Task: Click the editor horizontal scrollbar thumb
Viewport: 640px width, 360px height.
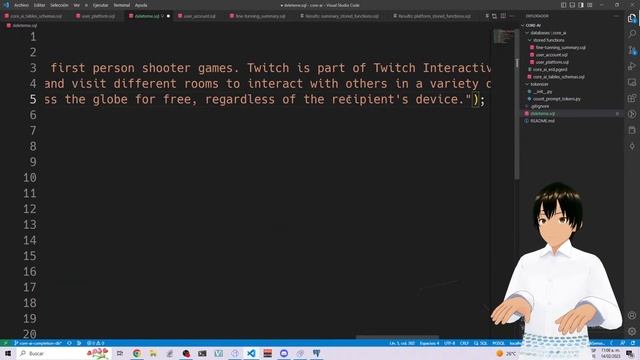Action: click(x=397, y=337)
